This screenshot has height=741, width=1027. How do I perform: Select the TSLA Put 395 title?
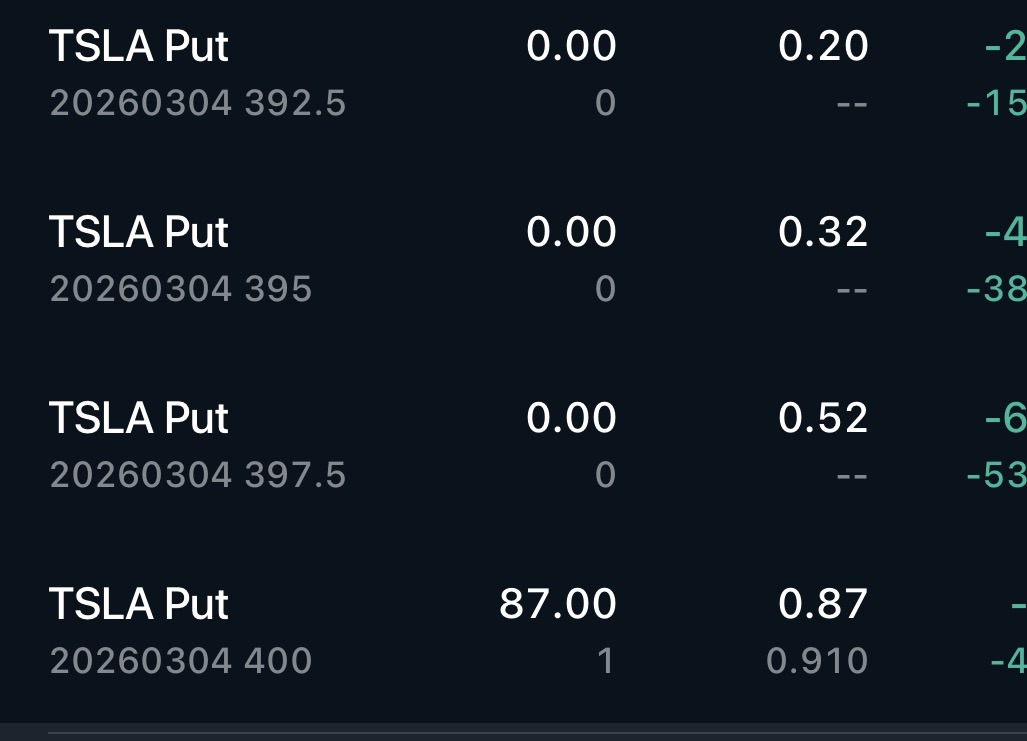pos(139,232)
